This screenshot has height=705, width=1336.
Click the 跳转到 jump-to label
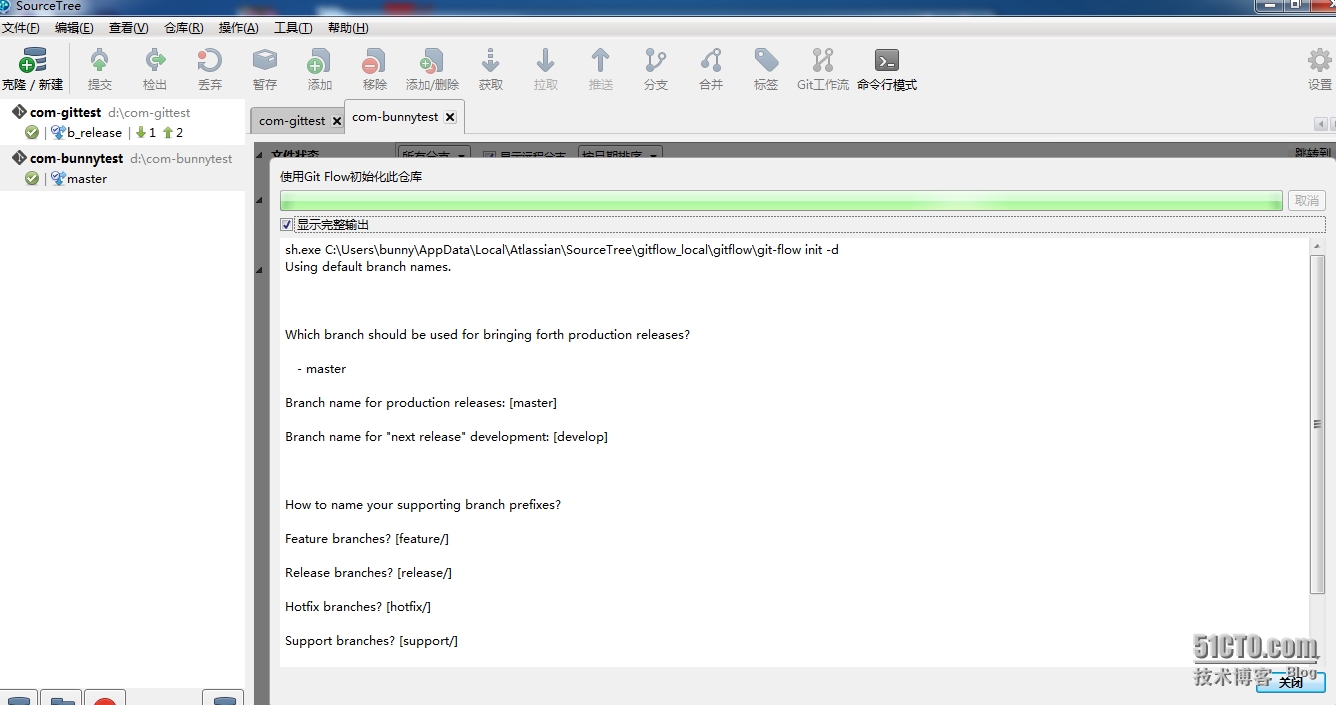pos(1313,153)
